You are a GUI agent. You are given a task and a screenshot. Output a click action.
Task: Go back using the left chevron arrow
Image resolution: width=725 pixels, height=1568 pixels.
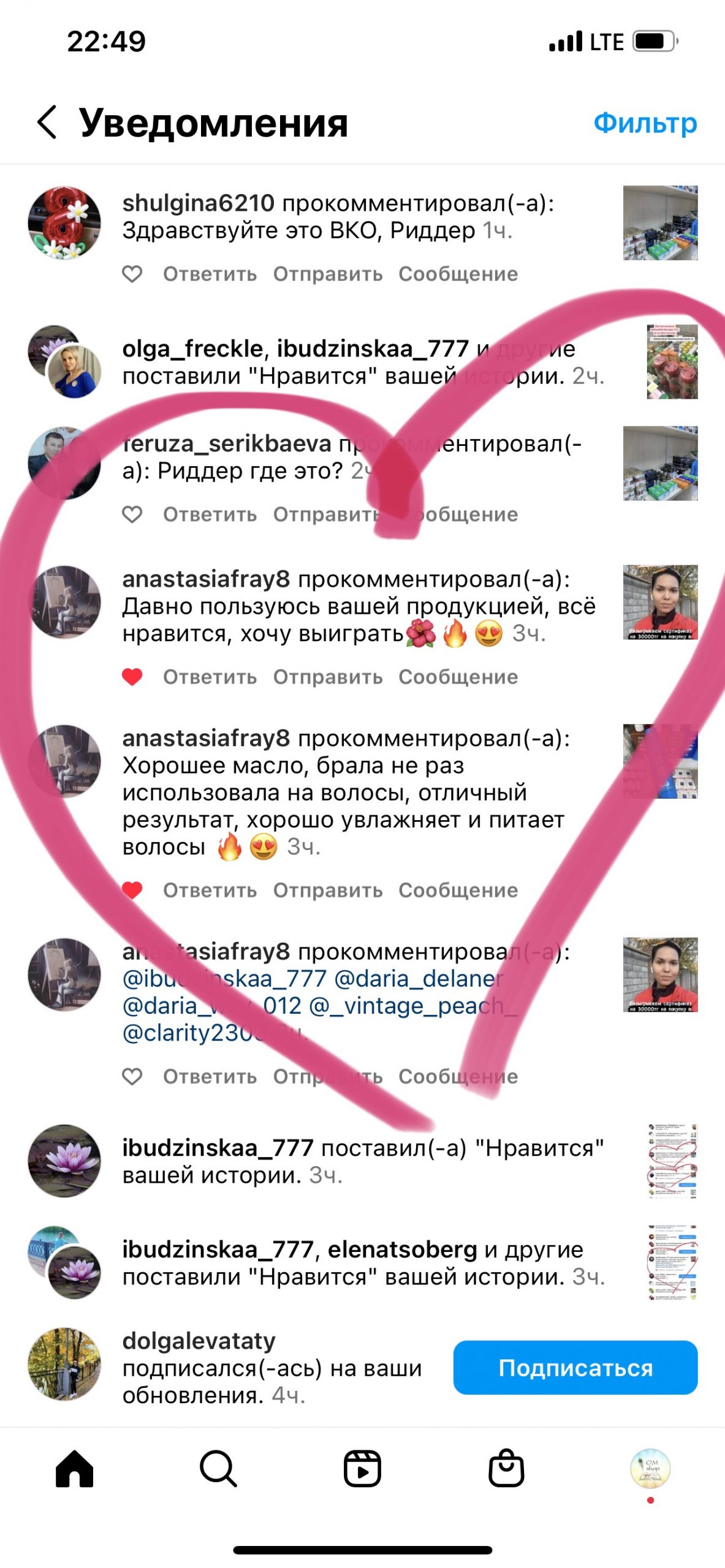pyautogui.click(x=47, y=122)
